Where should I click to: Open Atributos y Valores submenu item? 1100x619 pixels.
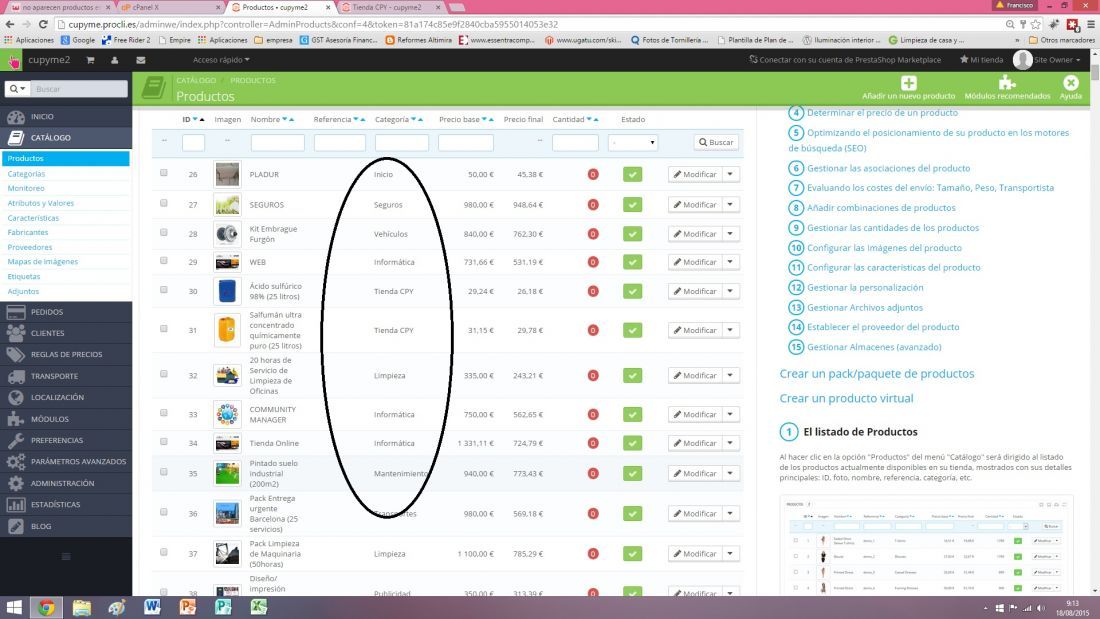click(x=41, y=203)
